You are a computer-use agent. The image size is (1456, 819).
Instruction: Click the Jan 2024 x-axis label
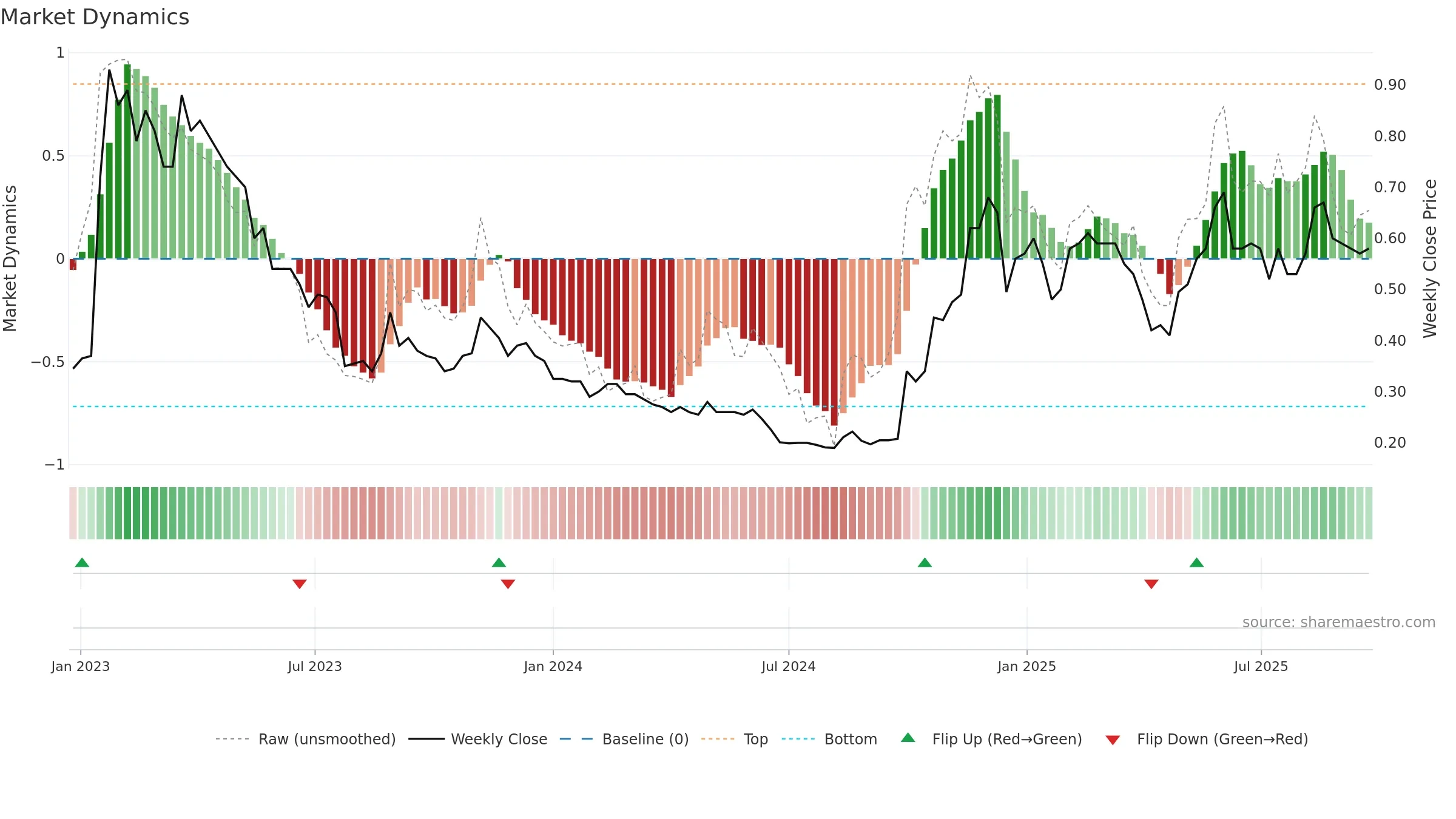[553, 666]
